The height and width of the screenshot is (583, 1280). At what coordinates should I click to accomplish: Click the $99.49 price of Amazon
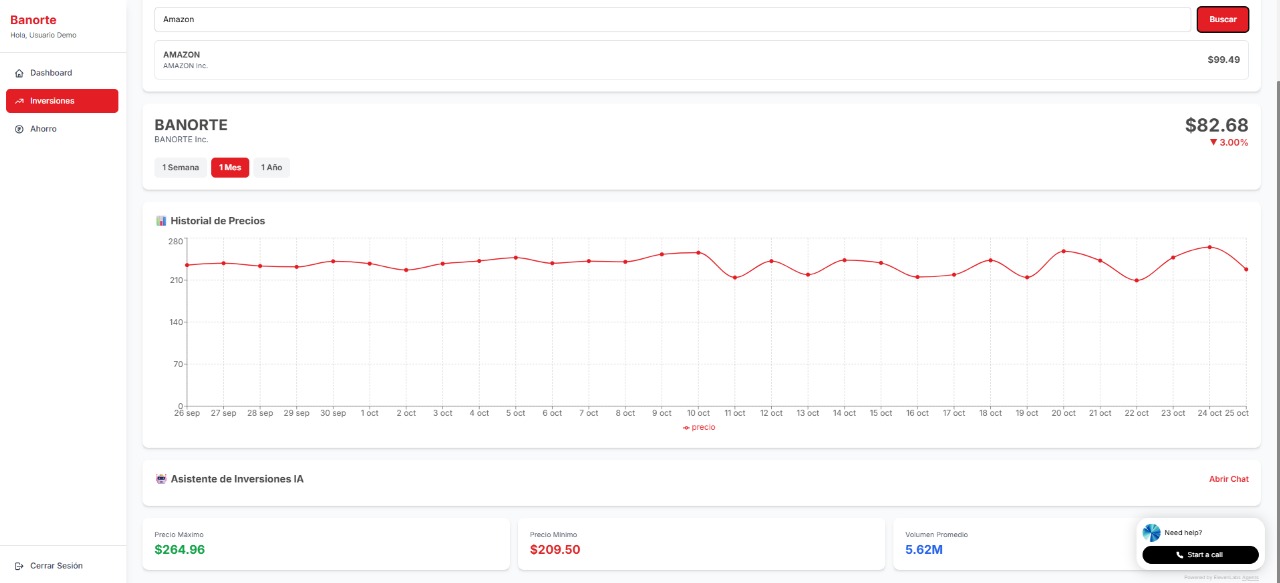tap(1224, 60)
